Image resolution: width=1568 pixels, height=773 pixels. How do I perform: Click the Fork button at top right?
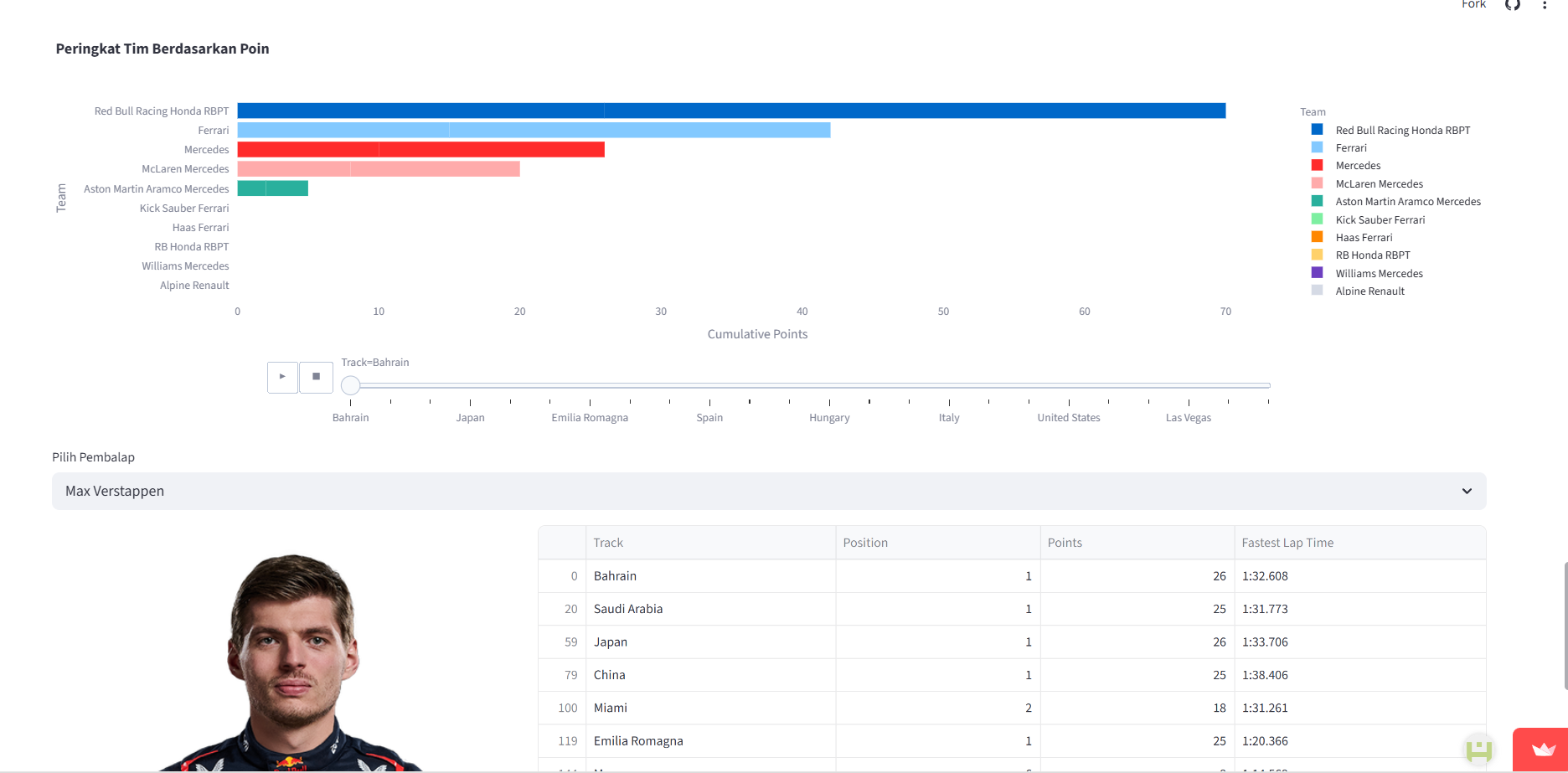point(1473,4)
